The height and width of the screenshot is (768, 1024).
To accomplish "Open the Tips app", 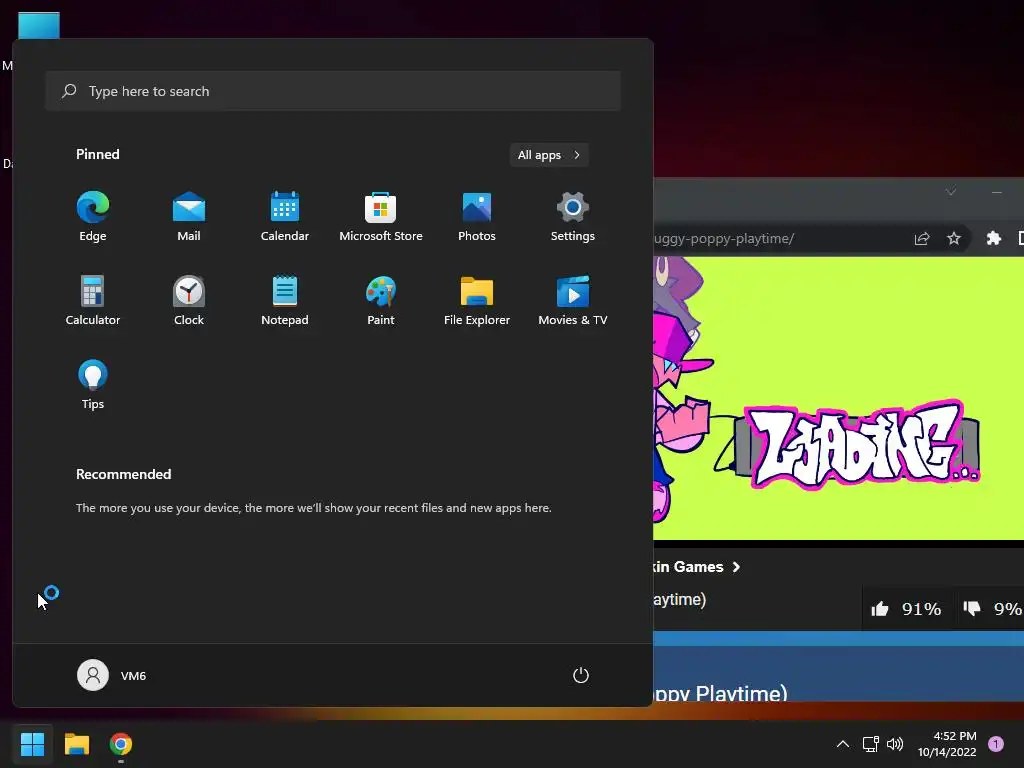I will (93, 385).
